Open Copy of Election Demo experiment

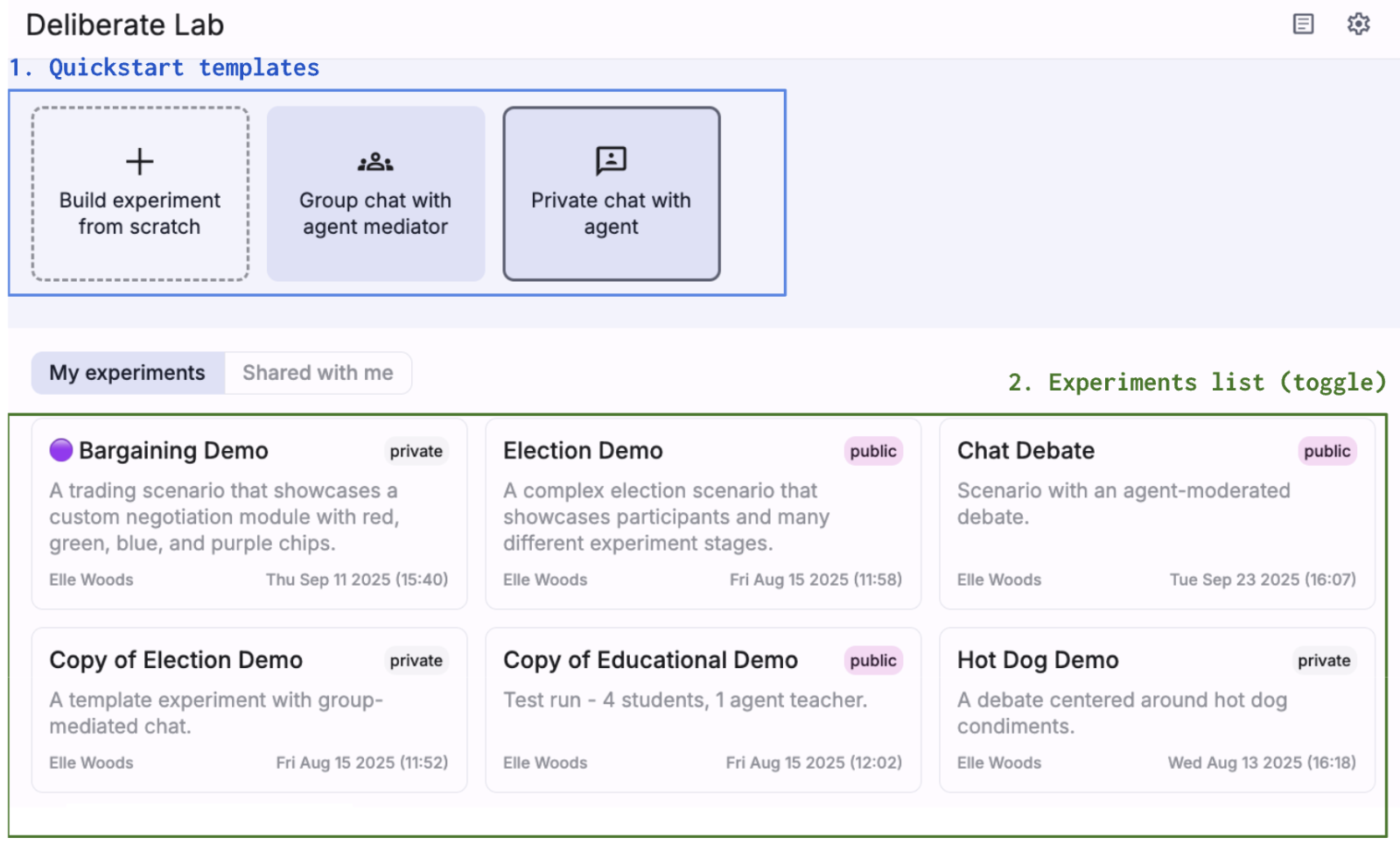coord(176,660)
